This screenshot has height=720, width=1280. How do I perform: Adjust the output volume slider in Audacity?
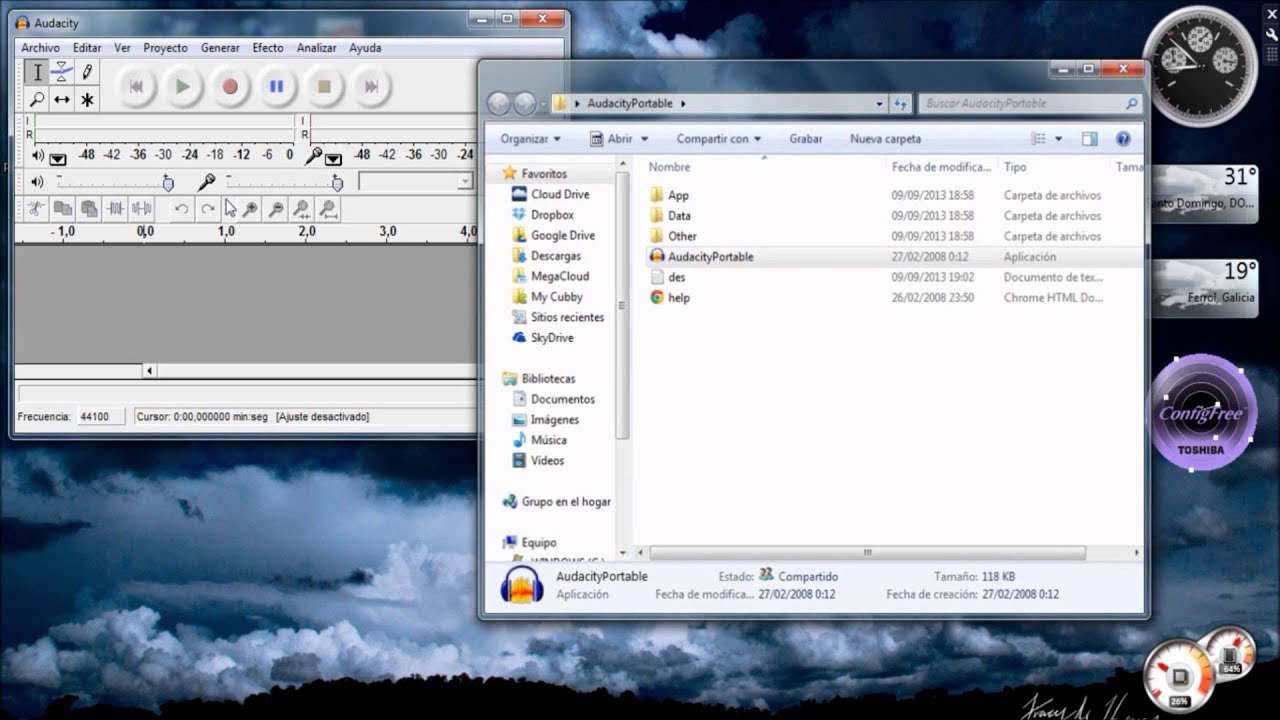coord(113,182)
